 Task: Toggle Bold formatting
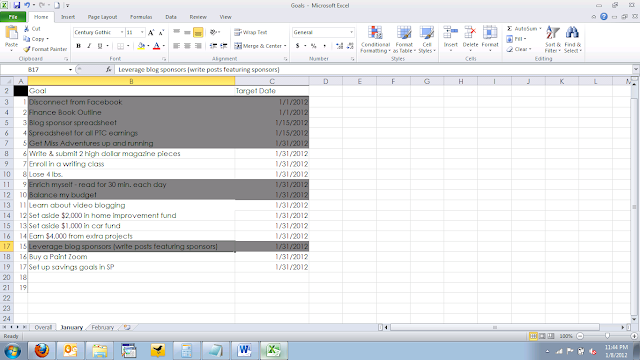[x=78, y=46]
